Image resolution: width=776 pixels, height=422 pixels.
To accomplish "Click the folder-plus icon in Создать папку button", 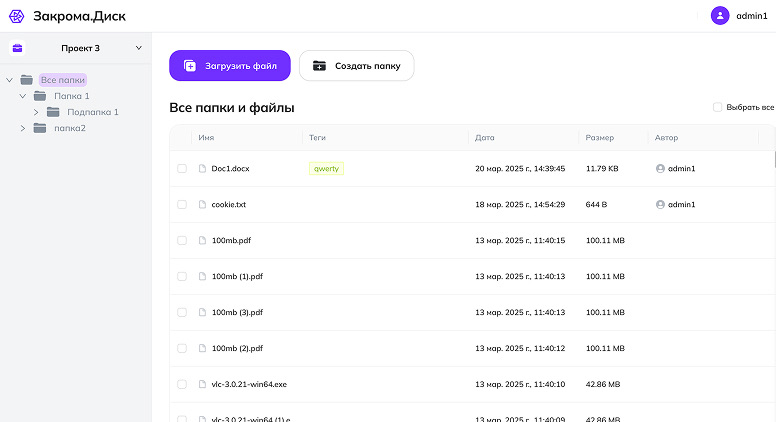I will point(319,66).
